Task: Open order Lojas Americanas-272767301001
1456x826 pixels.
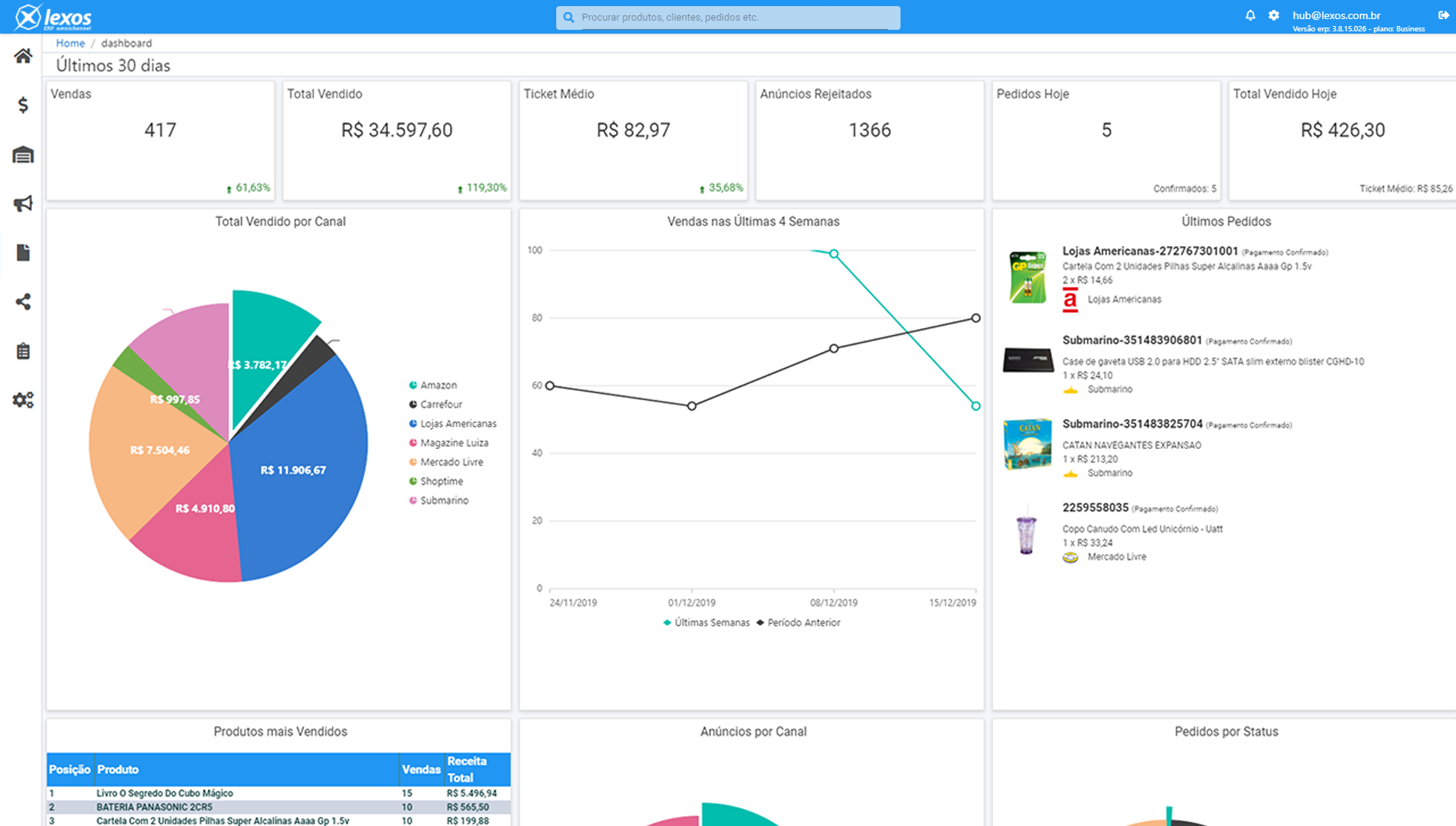Action: point(1150,251)
